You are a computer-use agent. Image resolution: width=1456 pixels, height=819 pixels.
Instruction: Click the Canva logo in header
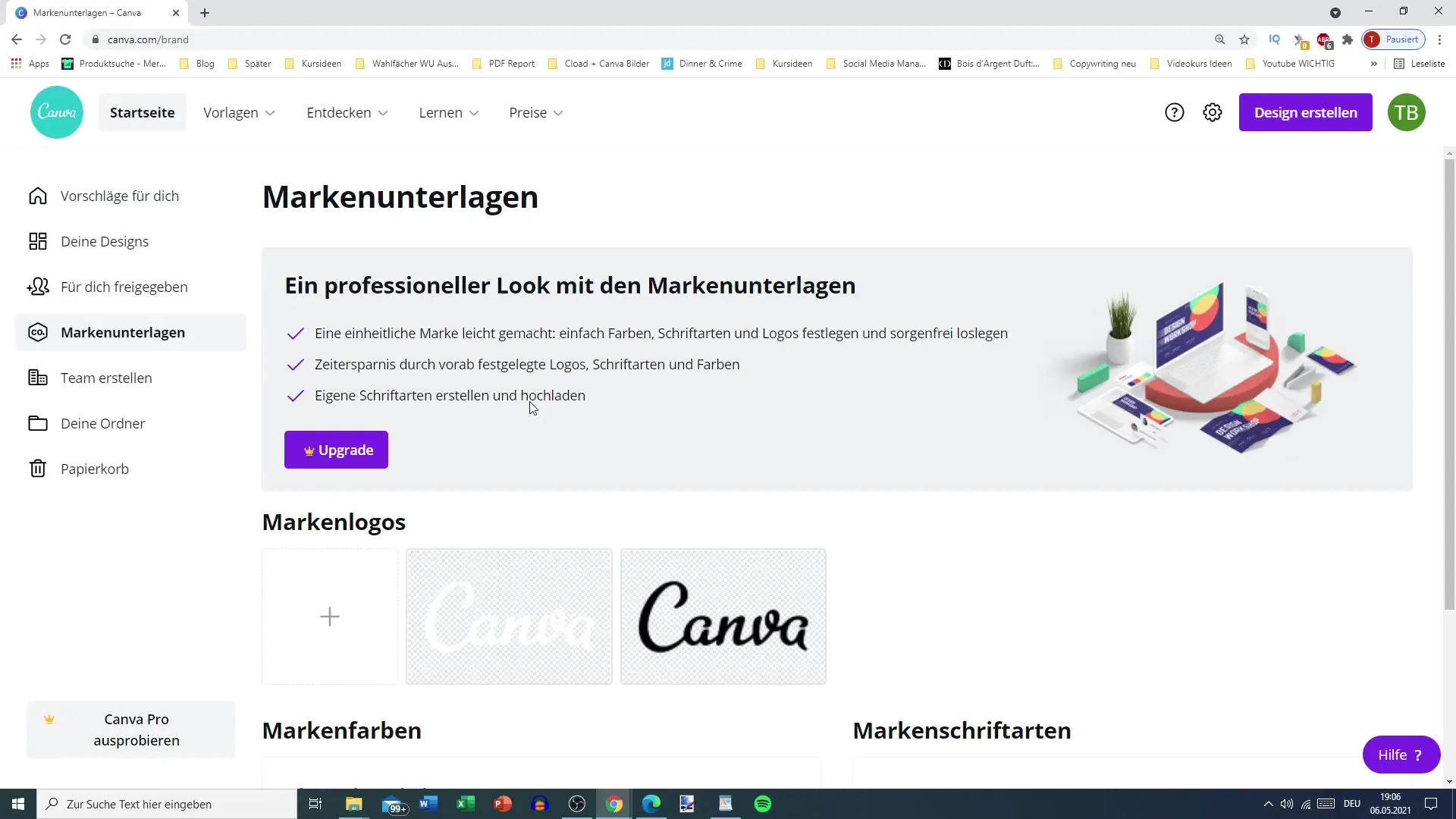(57, 112)
